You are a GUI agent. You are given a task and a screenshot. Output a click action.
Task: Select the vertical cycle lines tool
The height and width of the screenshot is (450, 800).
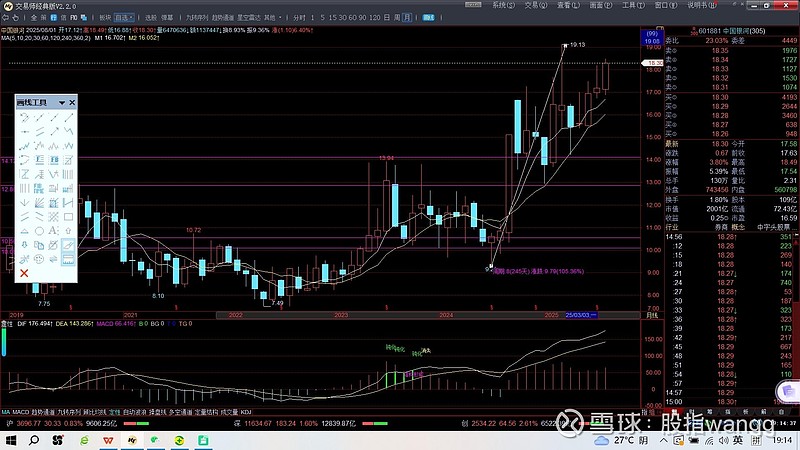pos(68,174)
